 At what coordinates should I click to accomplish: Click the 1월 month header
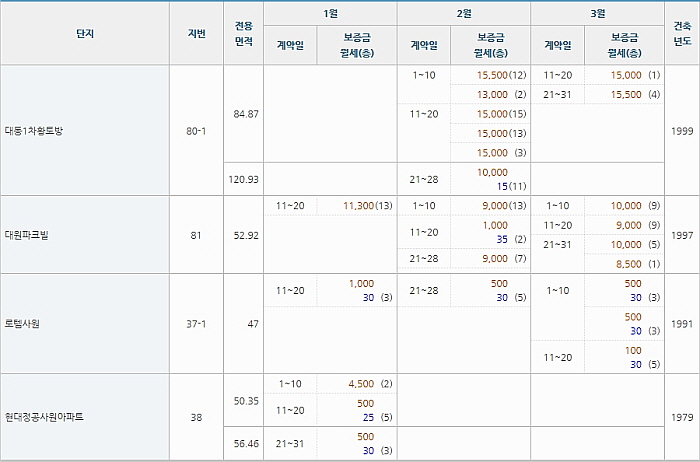[x=331, y=13]
